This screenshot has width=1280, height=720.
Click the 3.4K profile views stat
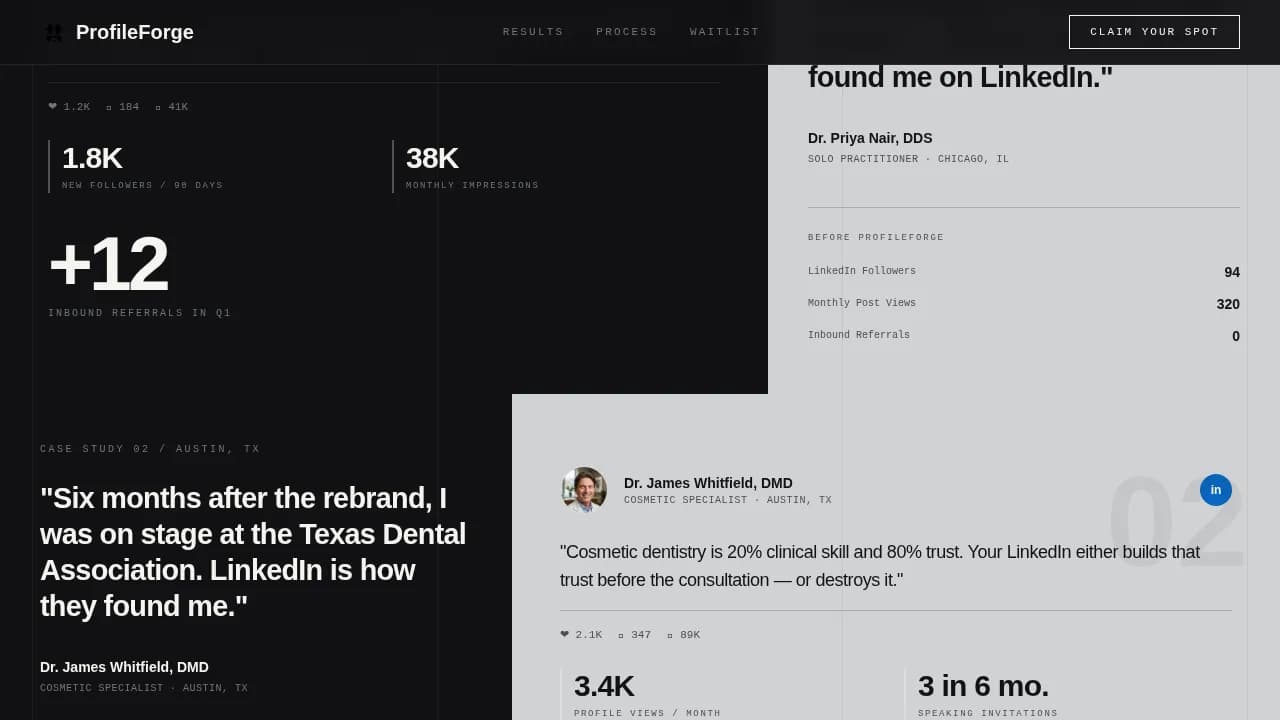(604, 686)
